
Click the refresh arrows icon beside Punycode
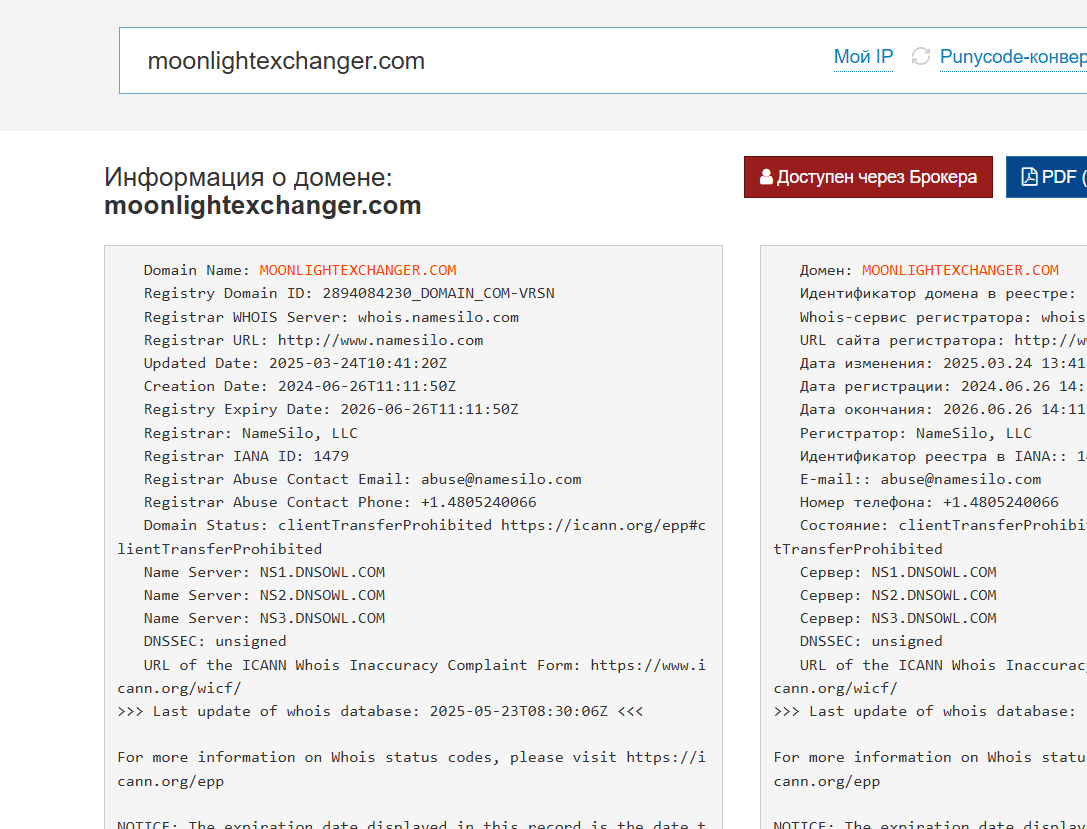921,56
